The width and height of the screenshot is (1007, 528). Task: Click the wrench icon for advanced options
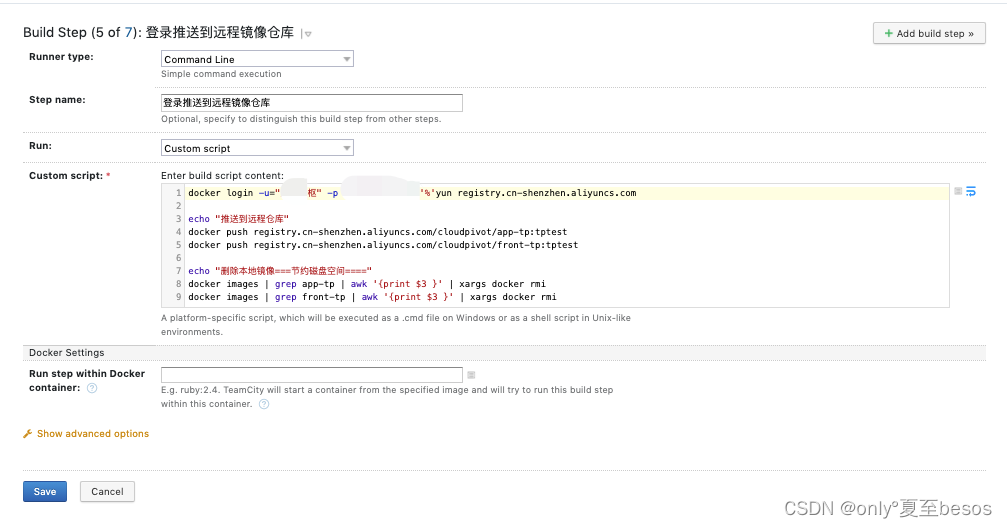pyautogui.click(x=28, y=434)
